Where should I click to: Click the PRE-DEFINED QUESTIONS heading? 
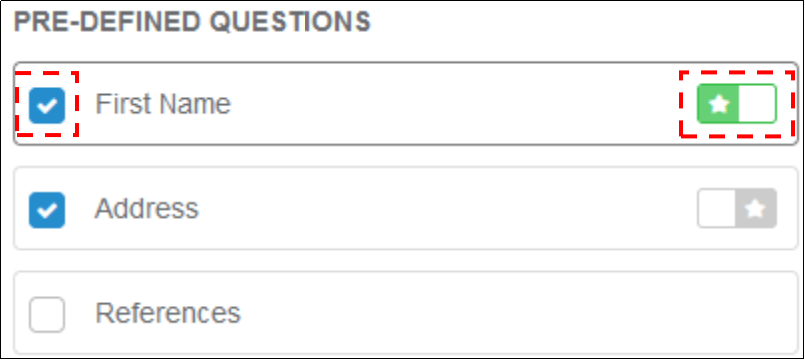[192, 22]
